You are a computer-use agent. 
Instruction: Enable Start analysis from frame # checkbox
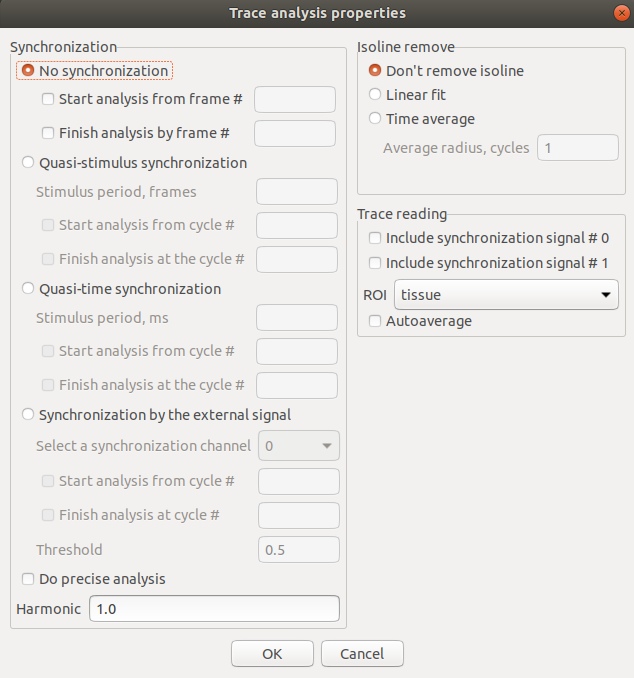click(48, 99)
